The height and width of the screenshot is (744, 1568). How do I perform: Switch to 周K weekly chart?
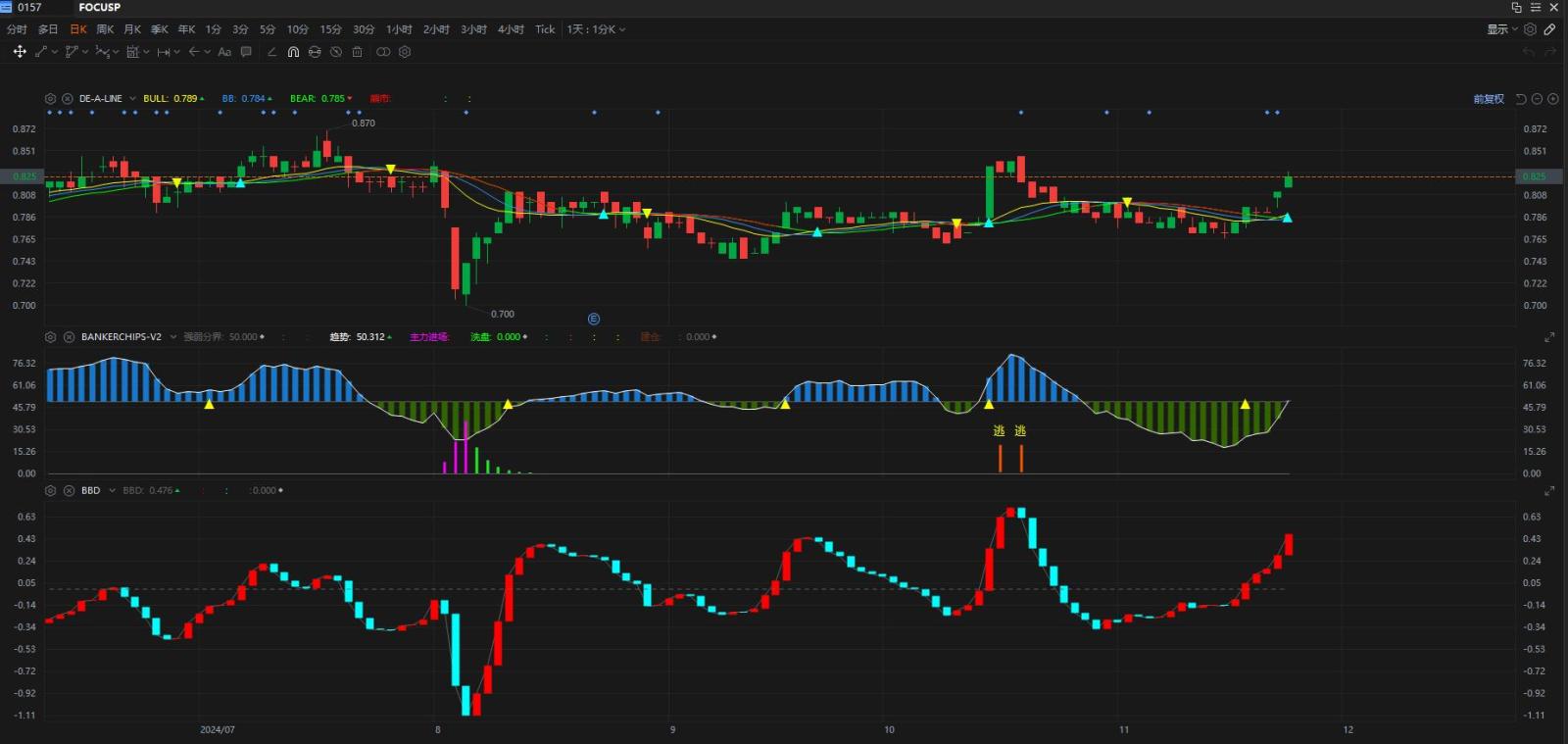point(105,29)
